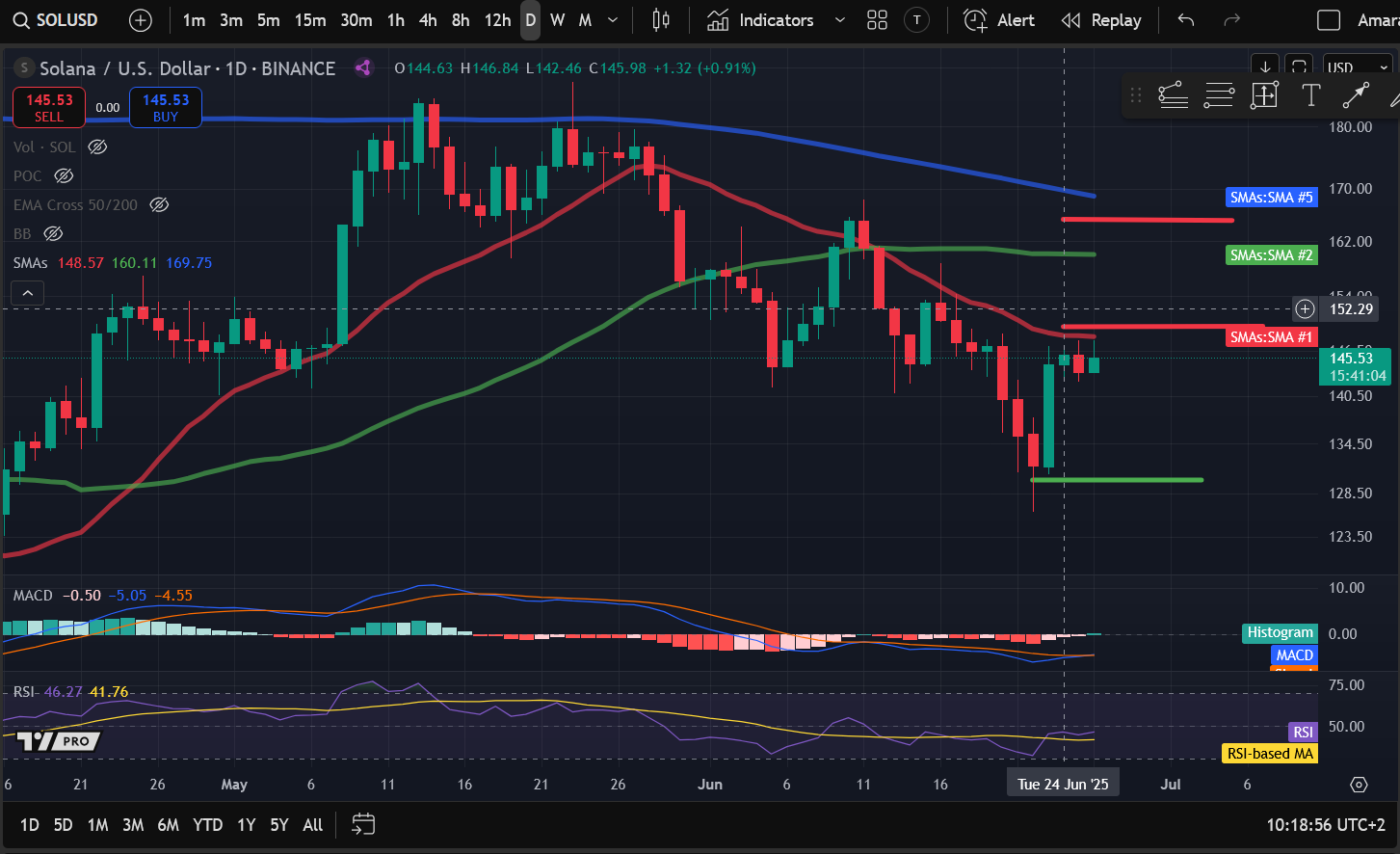Add symbol with plus circle icon
This screenshot has height=854, width=1400.
click(141, 20)
